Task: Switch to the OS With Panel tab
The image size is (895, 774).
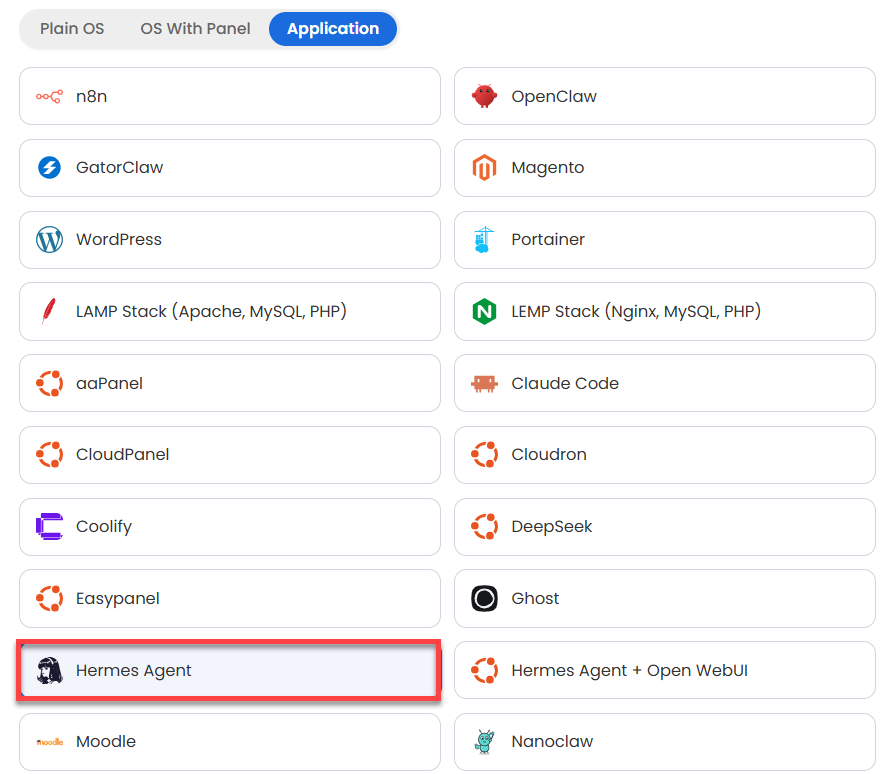Action: point(195,29)
